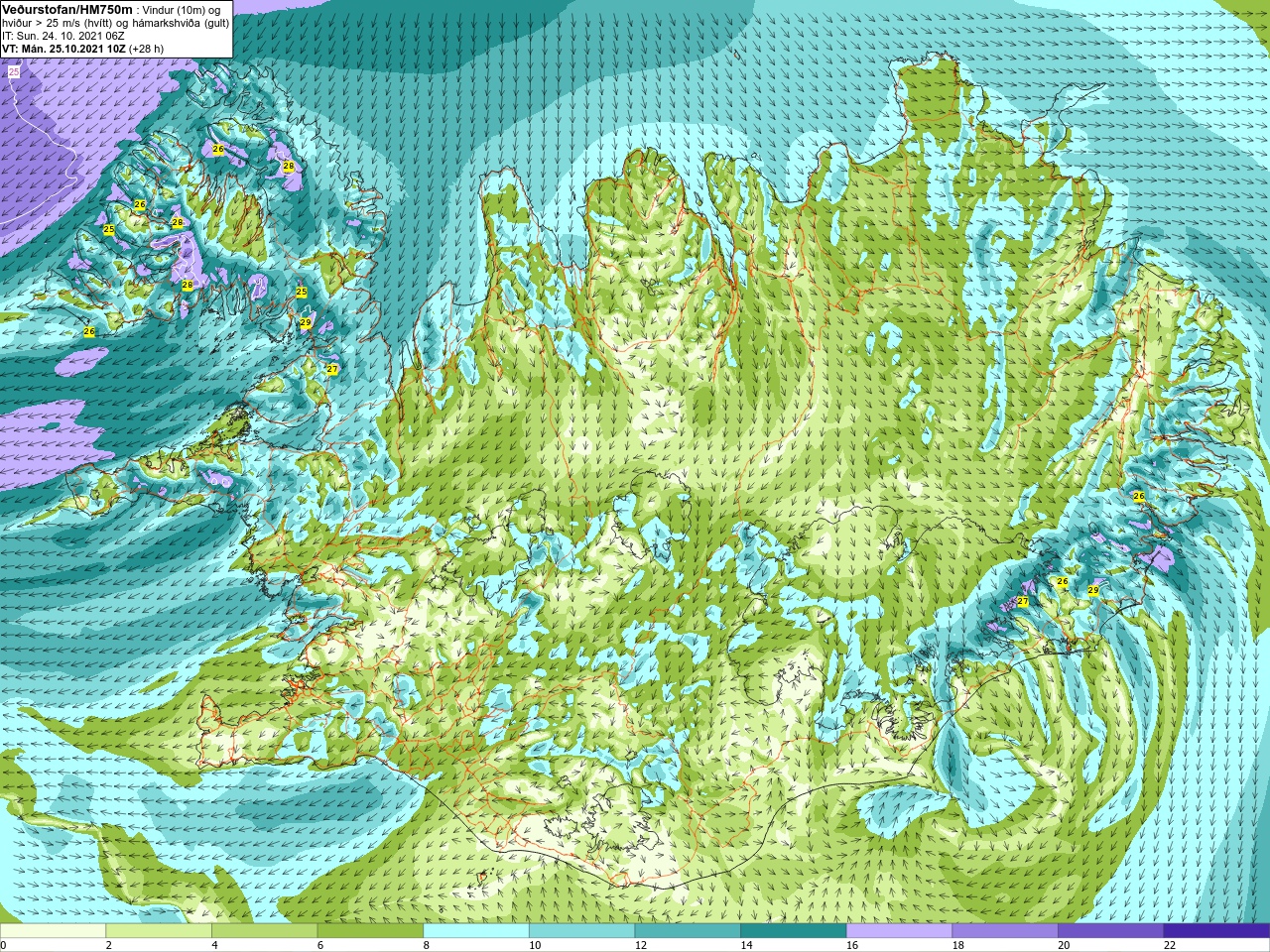Click the legend tick label '0'

(x=3, y=945)
